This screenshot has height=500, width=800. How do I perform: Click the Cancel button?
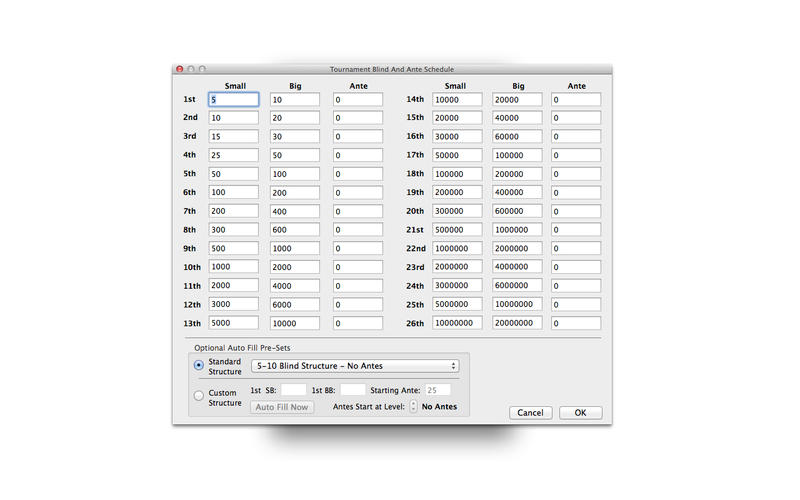pos(531,413)
